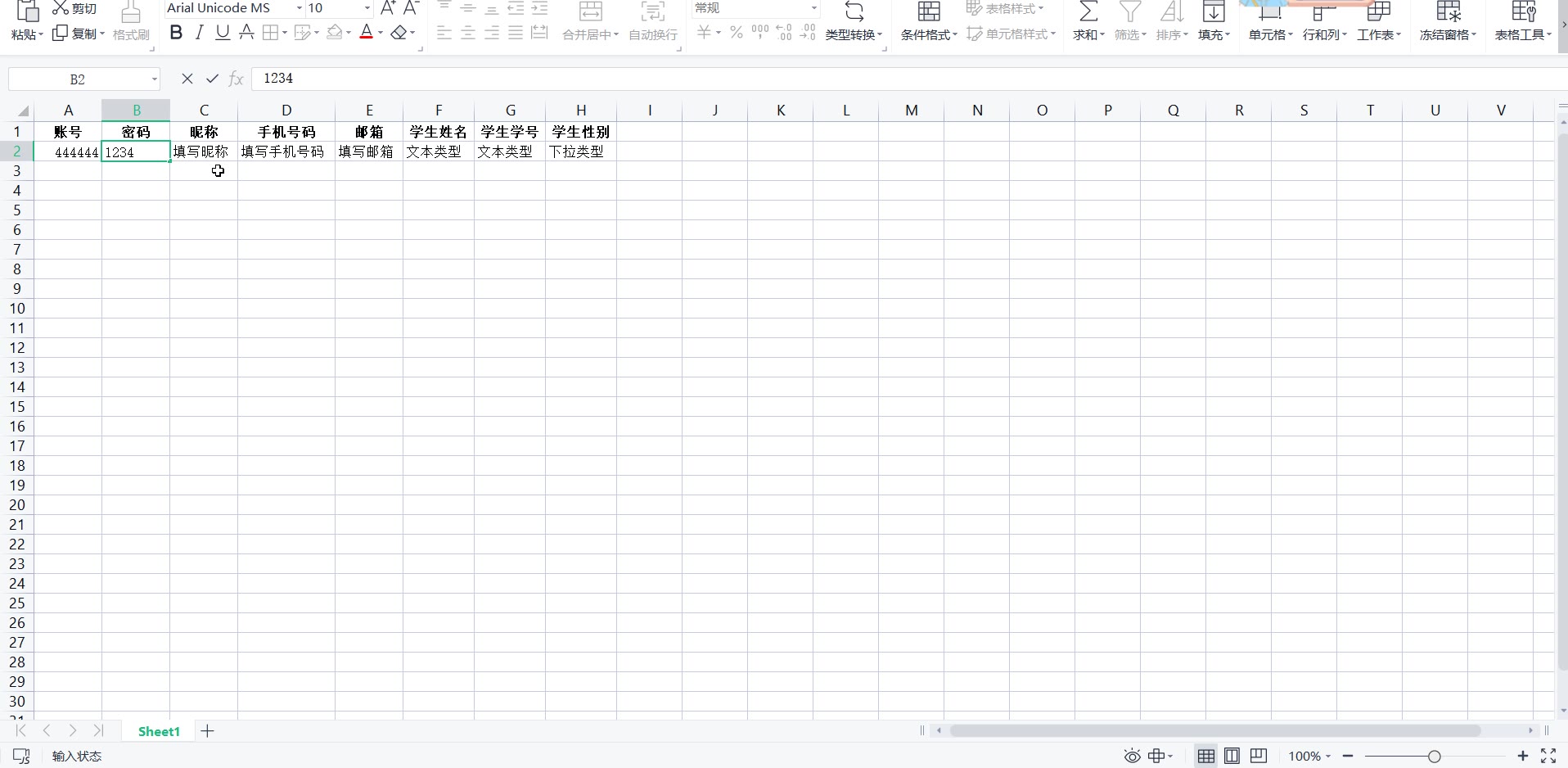Open the Rows and Columns (行和列) menu
Image resolution: width=1568 pixels, height=768 pixels.
[x=1324, y=22]
